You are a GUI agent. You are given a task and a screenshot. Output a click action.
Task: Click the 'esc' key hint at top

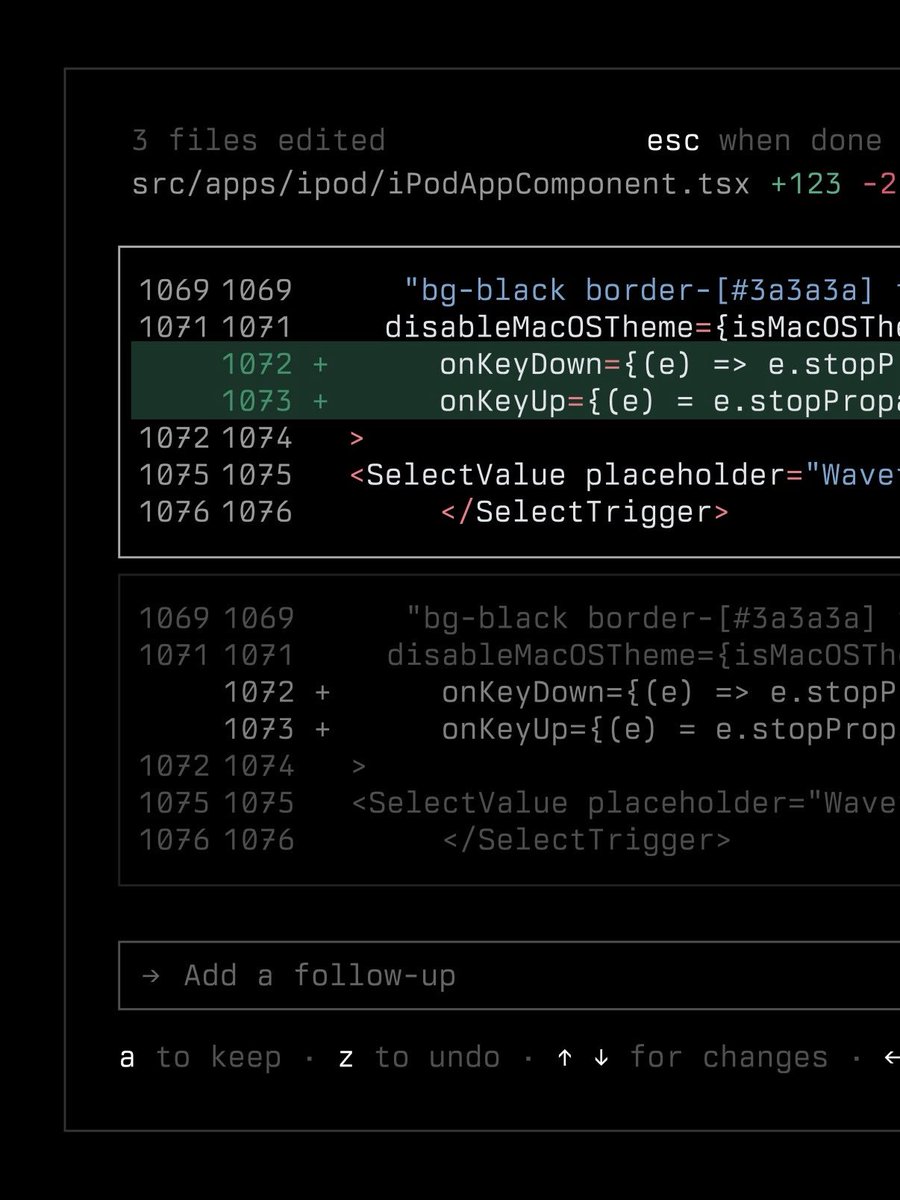pos(673,141)
